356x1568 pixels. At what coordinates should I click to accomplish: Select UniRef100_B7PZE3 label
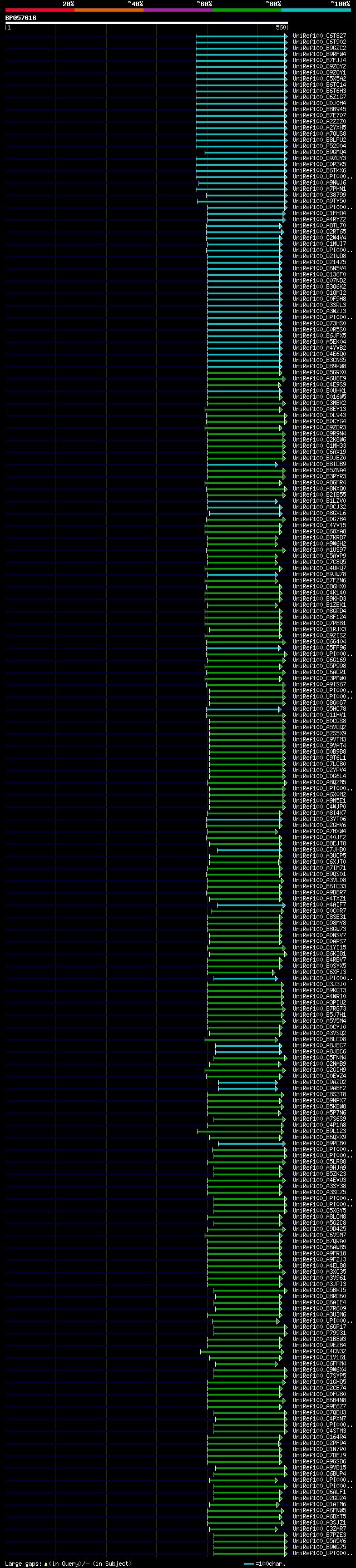click(319, 1535)
